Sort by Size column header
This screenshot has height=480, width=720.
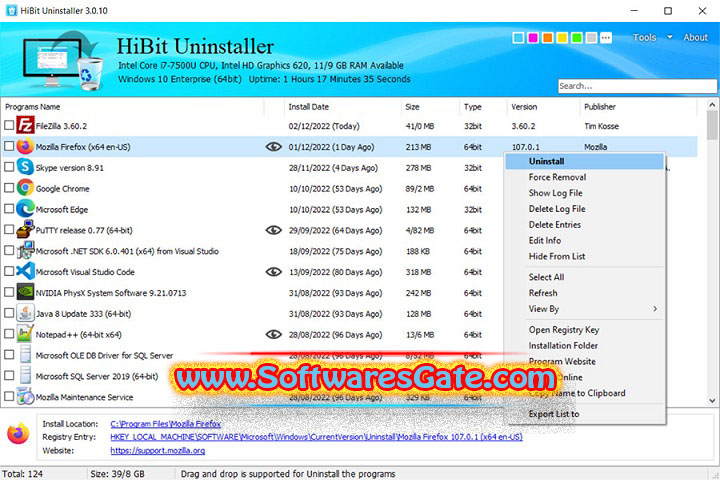pyautogui.click(x=412, y=107)
